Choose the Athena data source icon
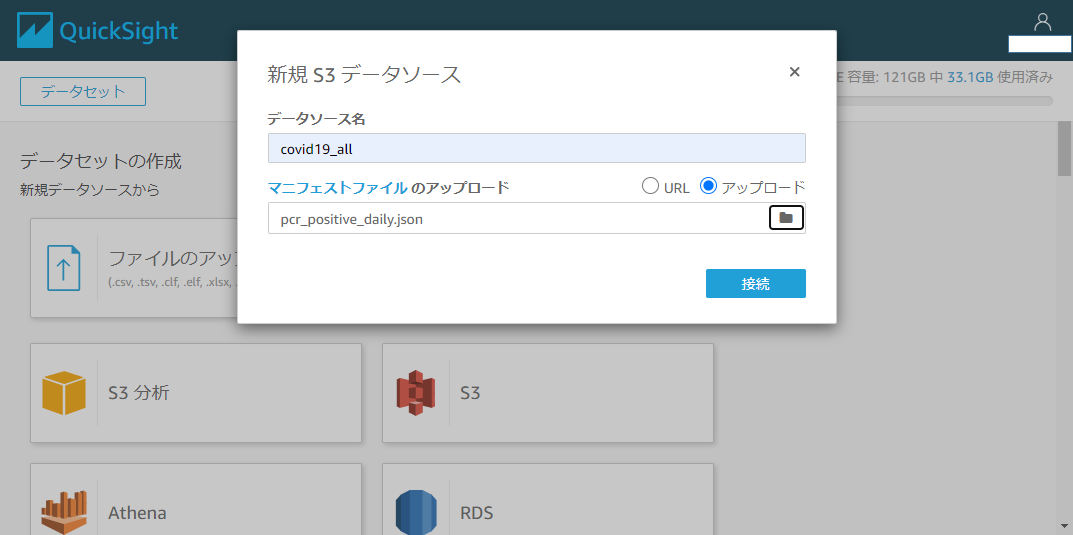Viewport: 1073px width, 535px height. [64, 512]
